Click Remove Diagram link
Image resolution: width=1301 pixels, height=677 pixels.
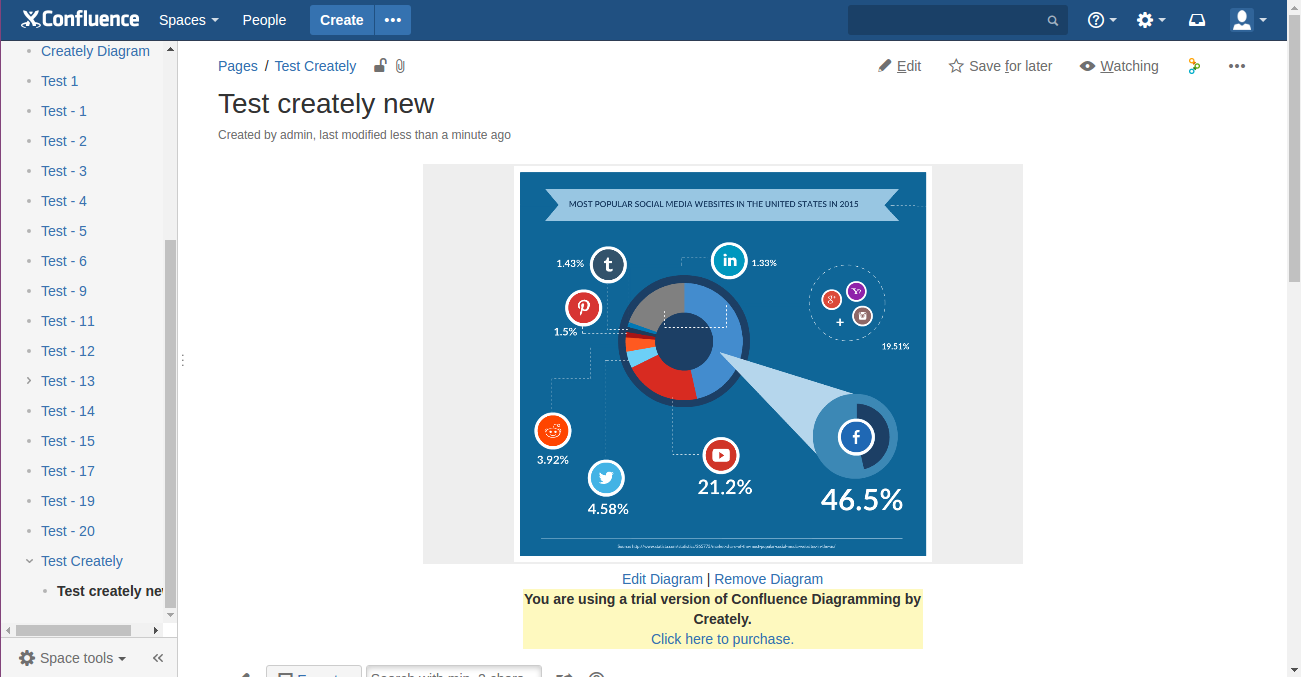coord(768,579)
